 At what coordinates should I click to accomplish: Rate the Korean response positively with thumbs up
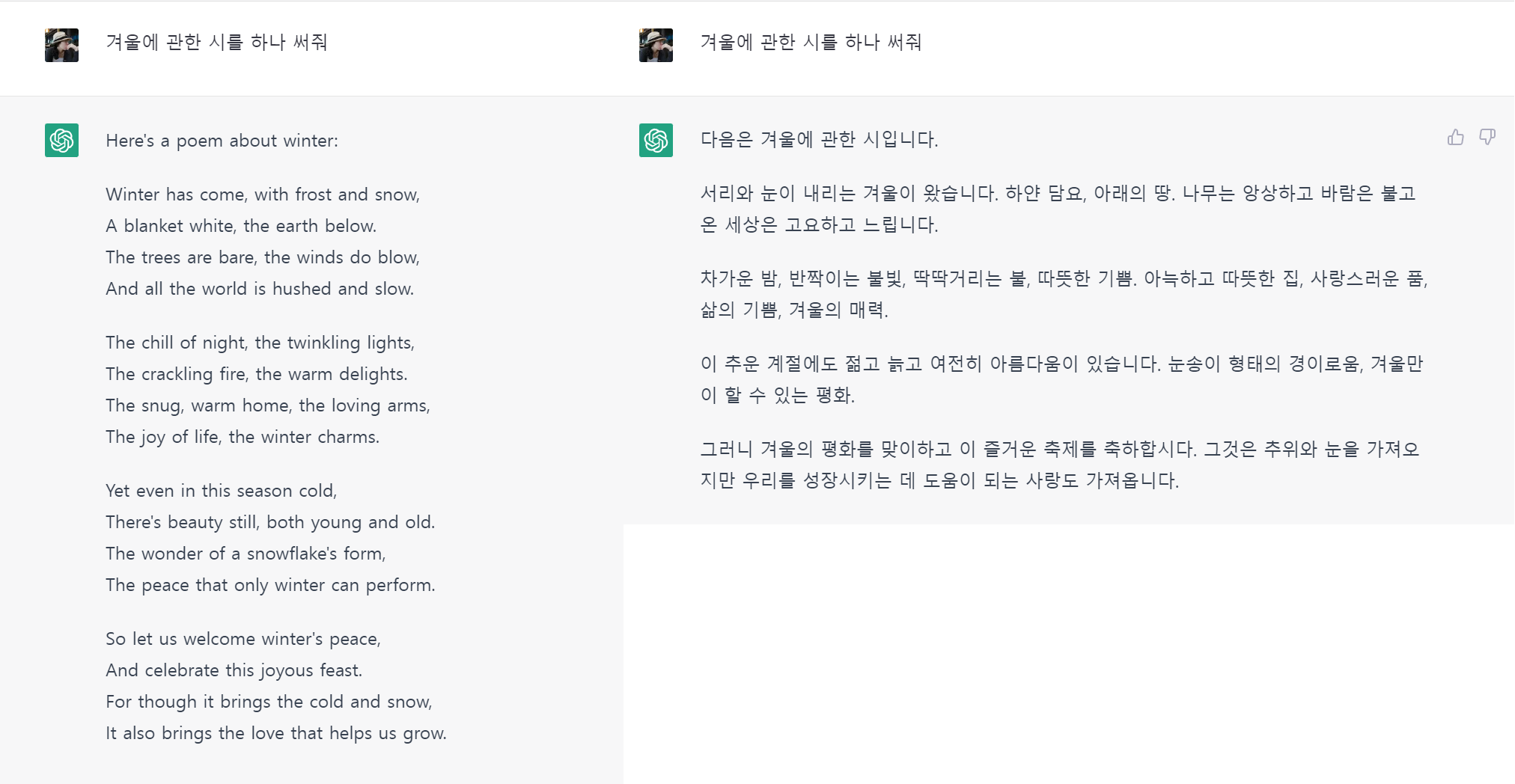tap(1455, 137)
